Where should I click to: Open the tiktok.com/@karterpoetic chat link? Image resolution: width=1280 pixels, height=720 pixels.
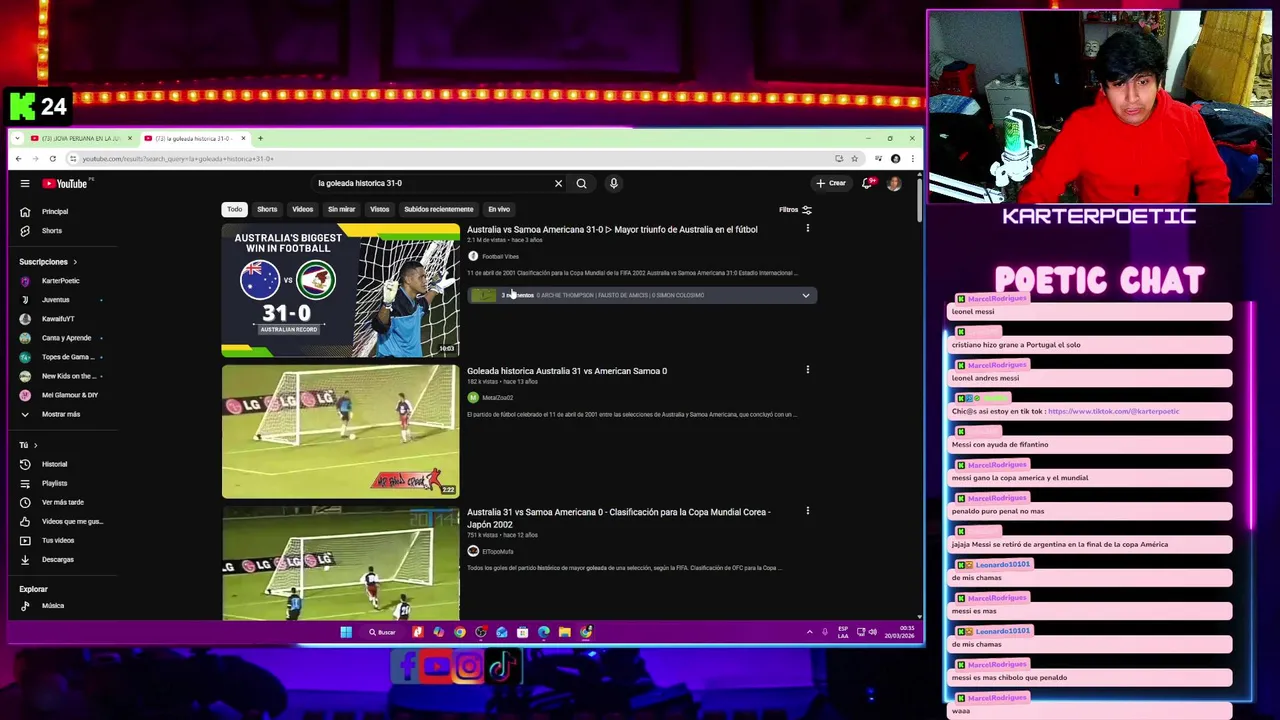coord(1113,411)
